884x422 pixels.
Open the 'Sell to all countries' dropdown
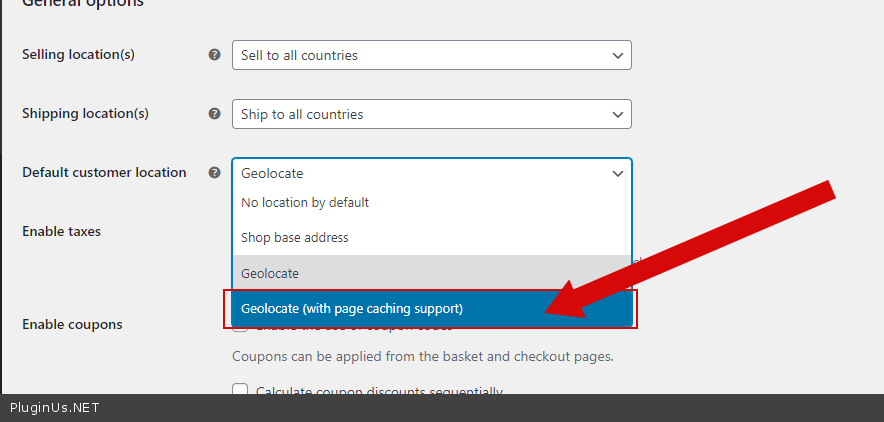click(x=430, y=55)
